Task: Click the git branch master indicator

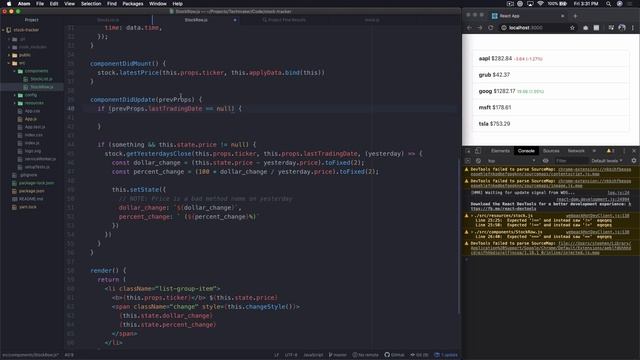Action: tap(338, 355)
